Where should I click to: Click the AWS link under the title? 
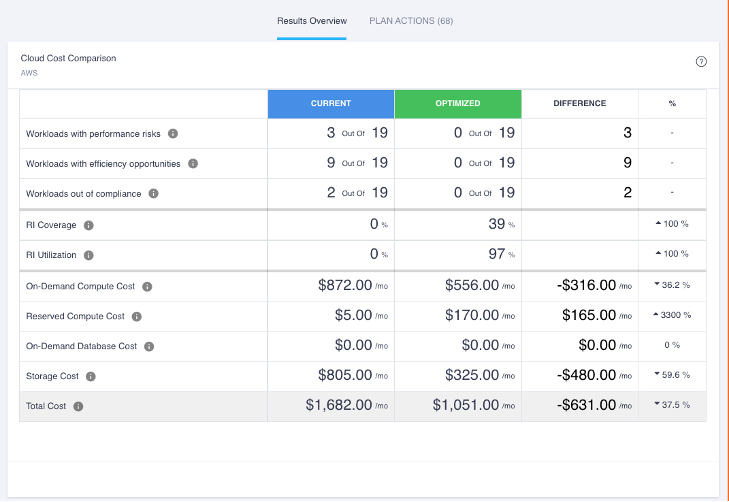[29, 72]
